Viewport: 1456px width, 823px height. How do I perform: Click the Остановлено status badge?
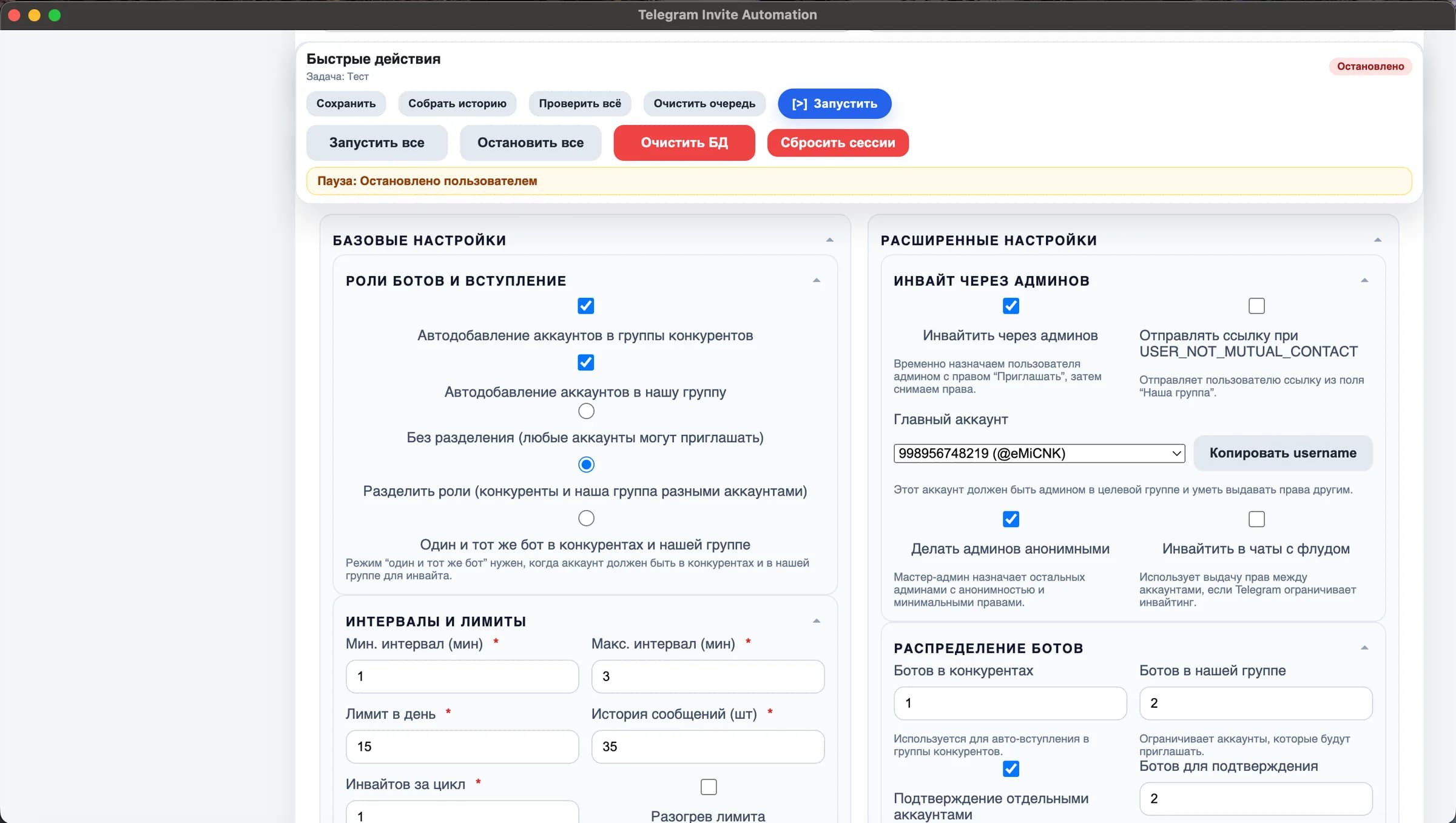click(x=1370, y=66)
